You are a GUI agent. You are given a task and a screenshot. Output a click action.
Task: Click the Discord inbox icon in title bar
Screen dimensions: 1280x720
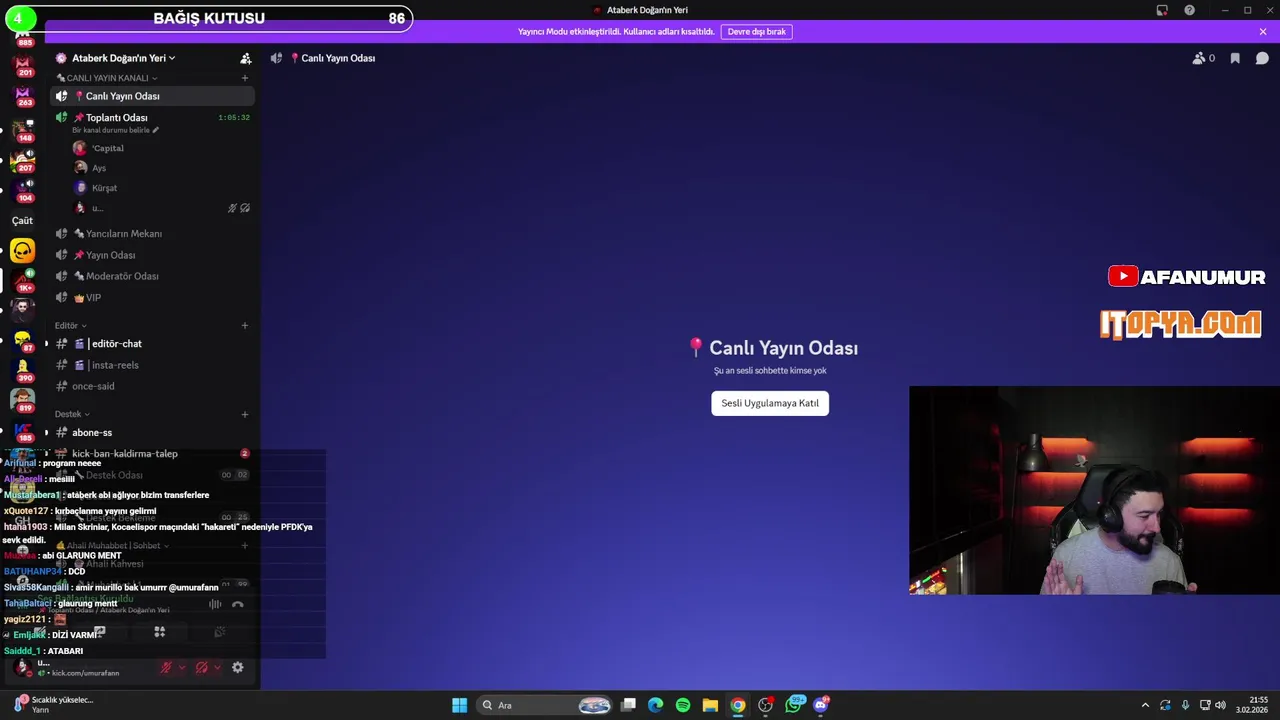(x=1162, y=10)
